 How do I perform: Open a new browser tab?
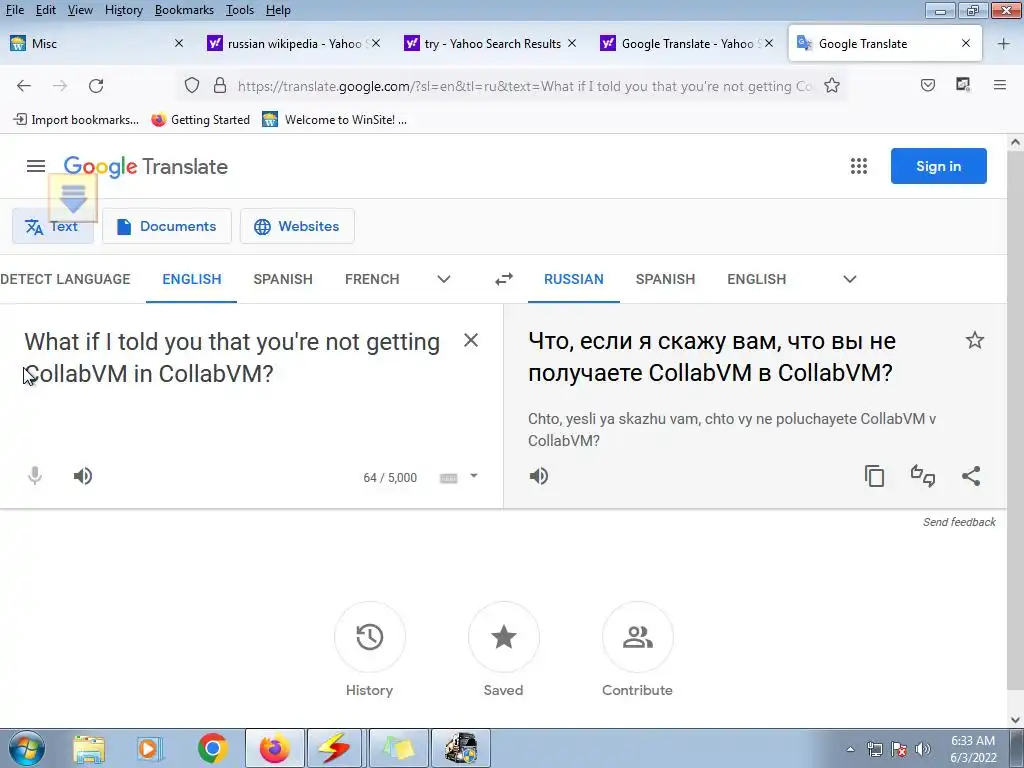1003,44
